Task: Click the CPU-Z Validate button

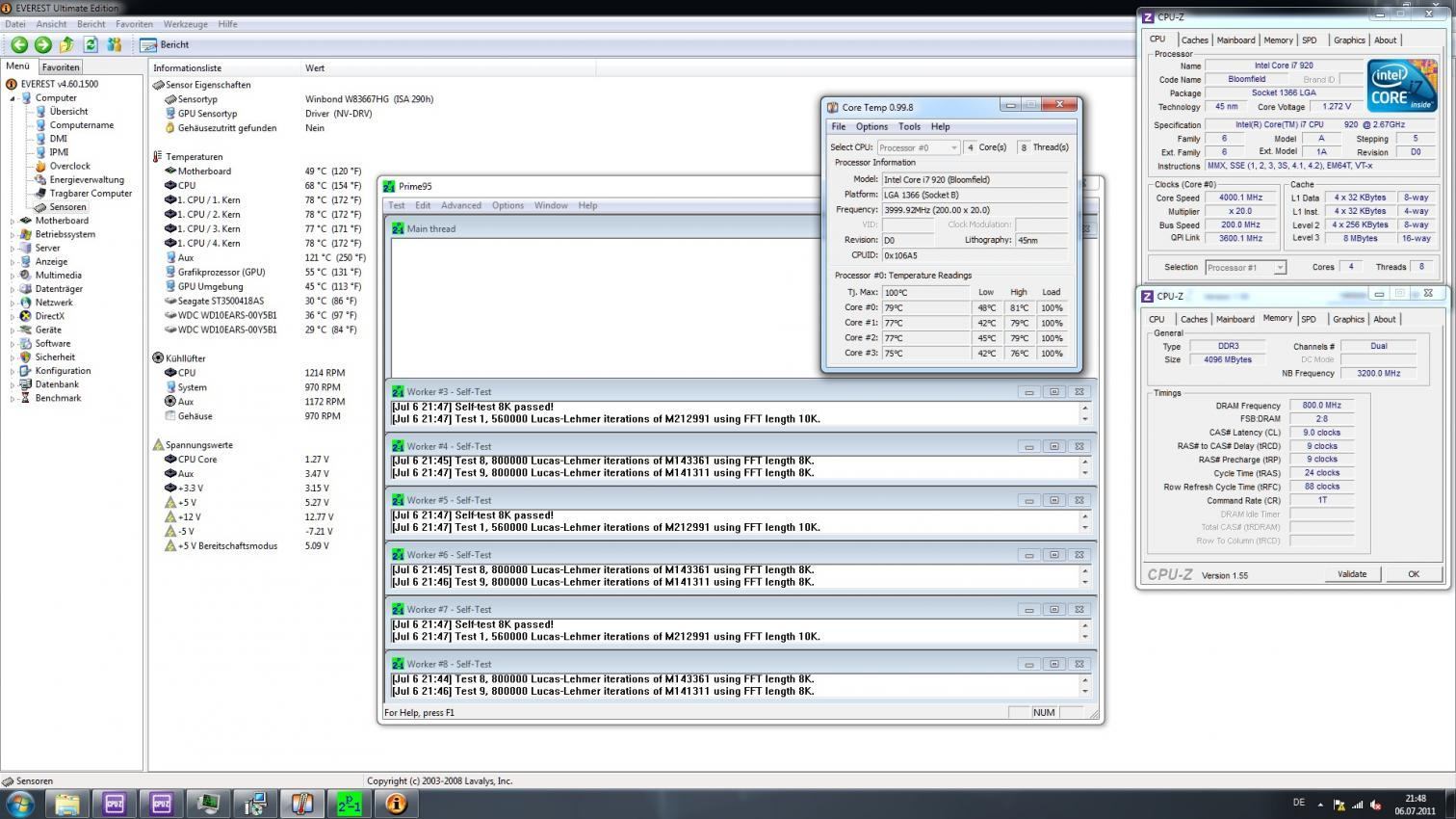Action: [1351, 574]
